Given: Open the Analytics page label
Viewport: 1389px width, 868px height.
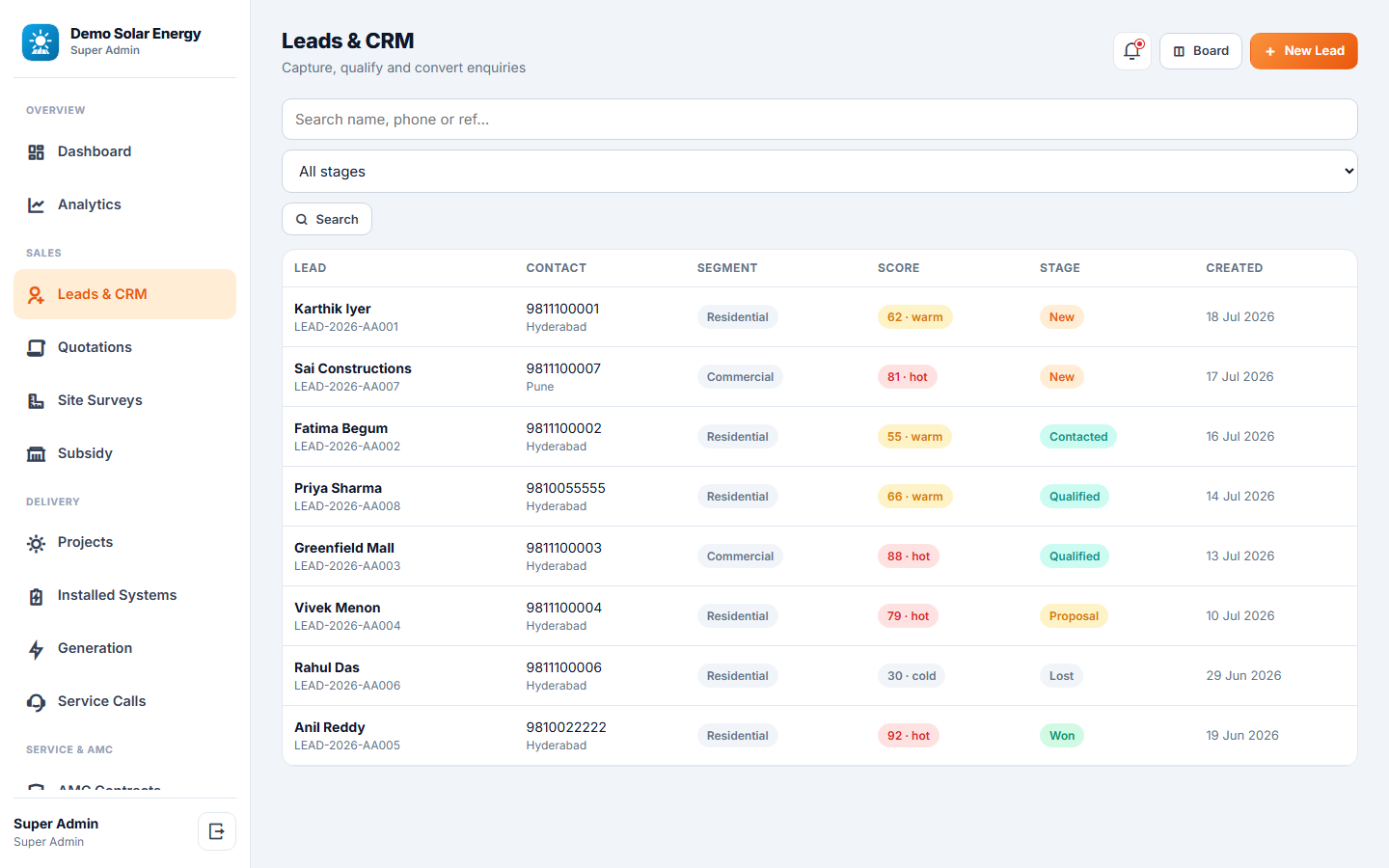Looking at the screenshot, I should tap(90, 204).
